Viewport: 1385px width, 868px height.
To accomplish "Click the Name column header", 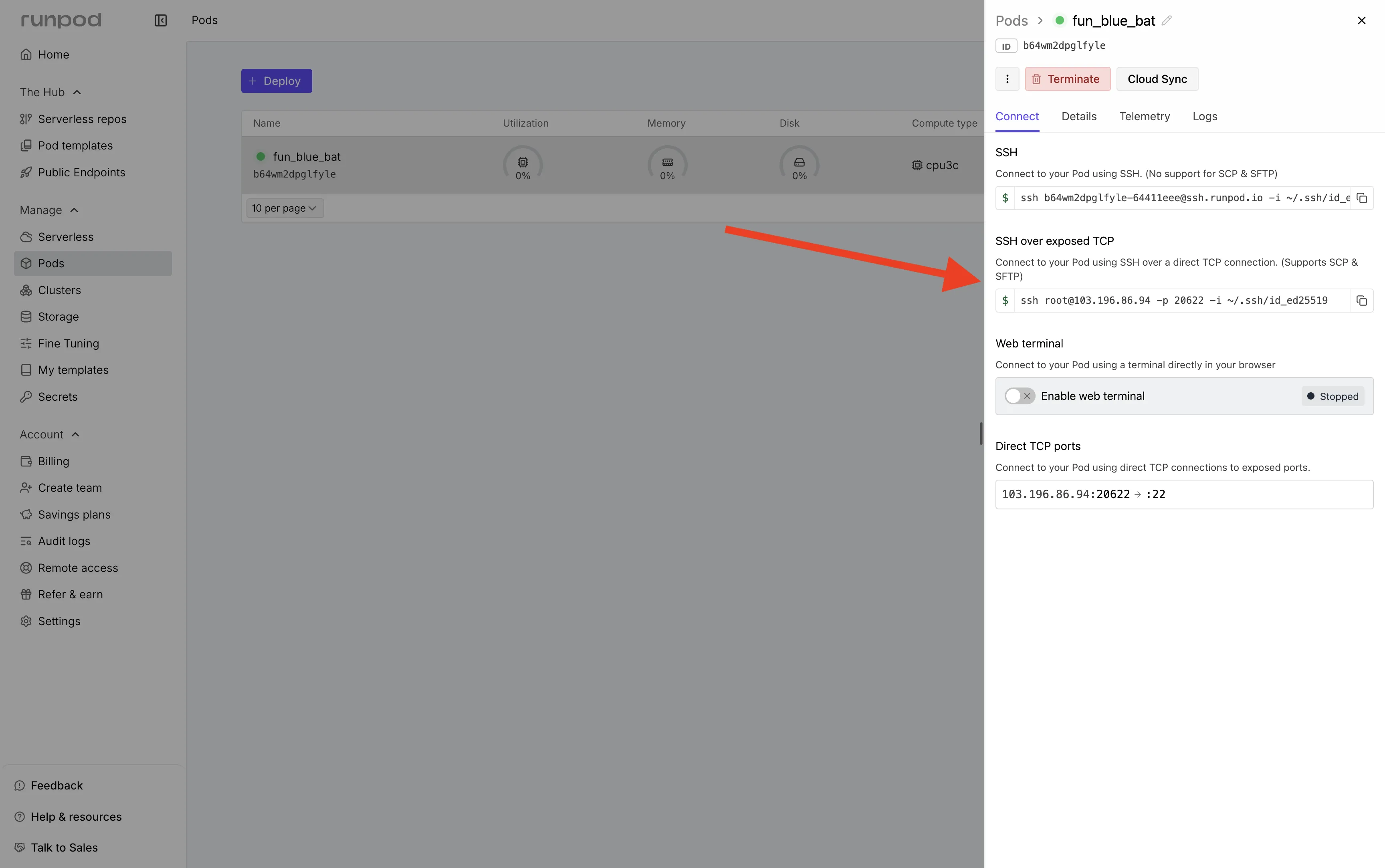I will [x=267, y=123].
